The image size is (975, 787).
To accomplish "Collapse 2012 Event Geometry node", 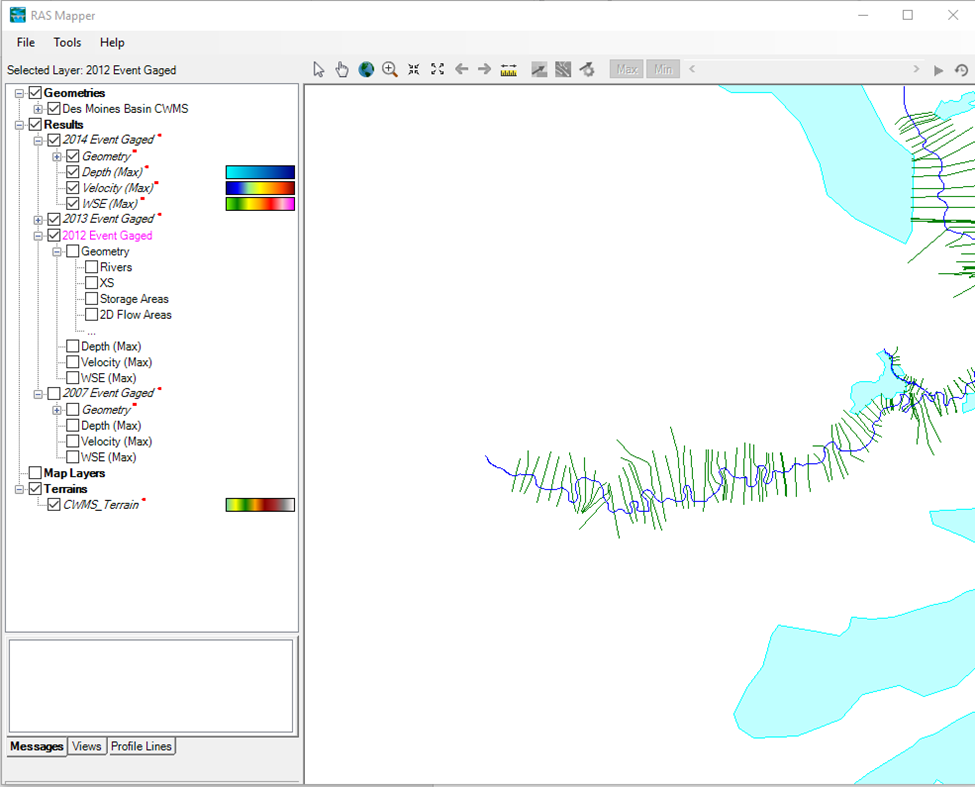I will (x=57, y=251).
